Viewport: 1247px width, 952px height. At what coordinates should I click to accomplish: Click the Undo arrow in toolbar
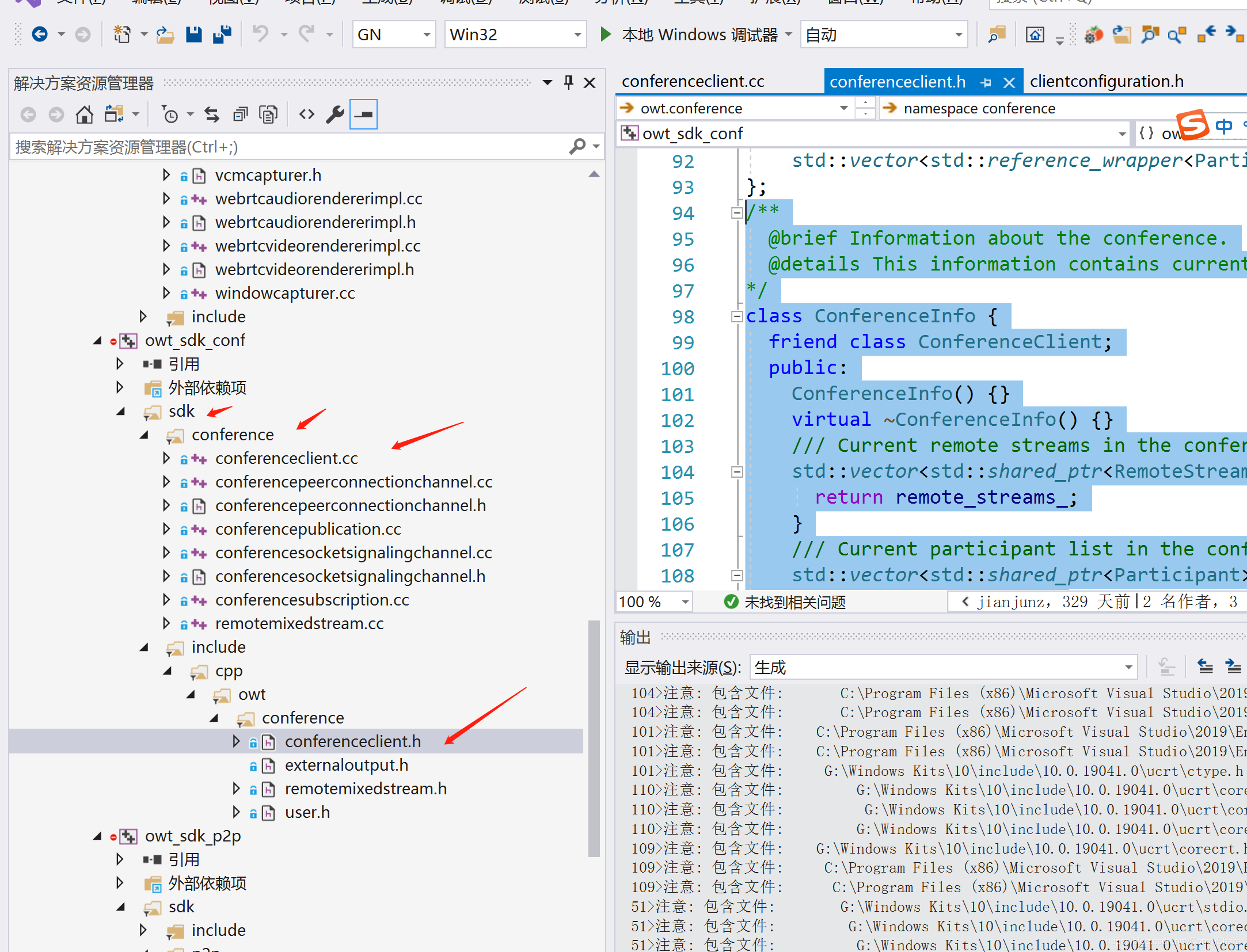point(261,35)
